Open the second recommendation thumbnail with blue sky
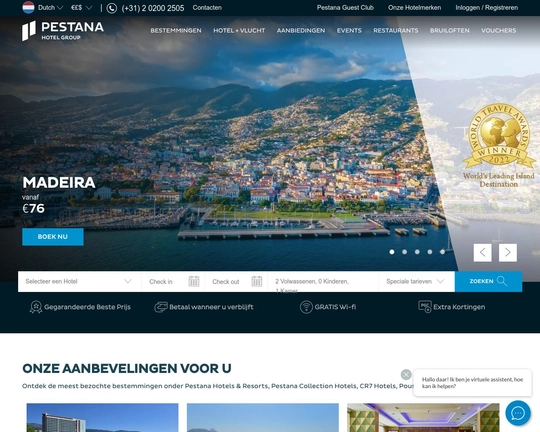 263,418
